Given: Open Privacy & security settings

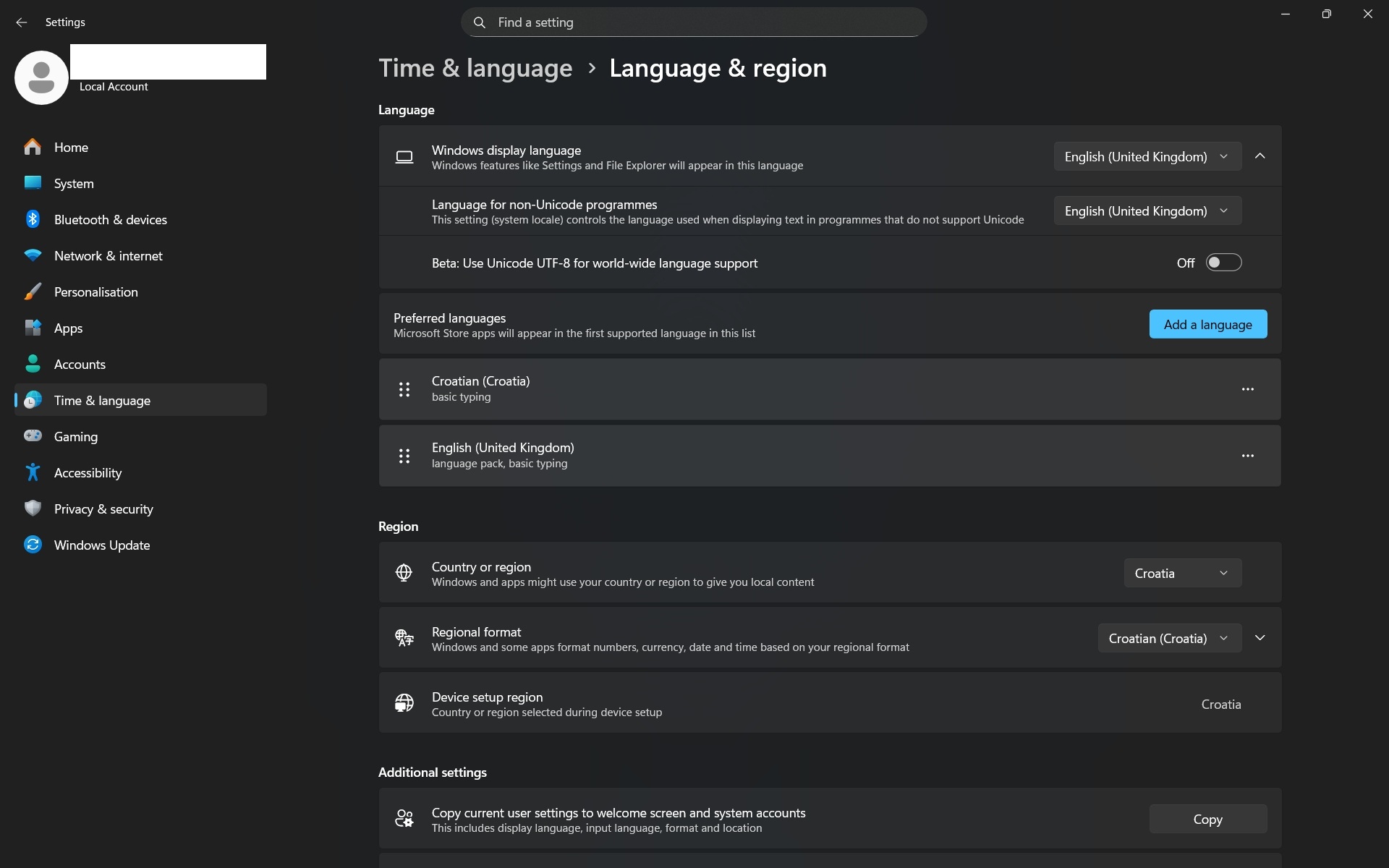Looking at the screenshot, I should (103, 509).
